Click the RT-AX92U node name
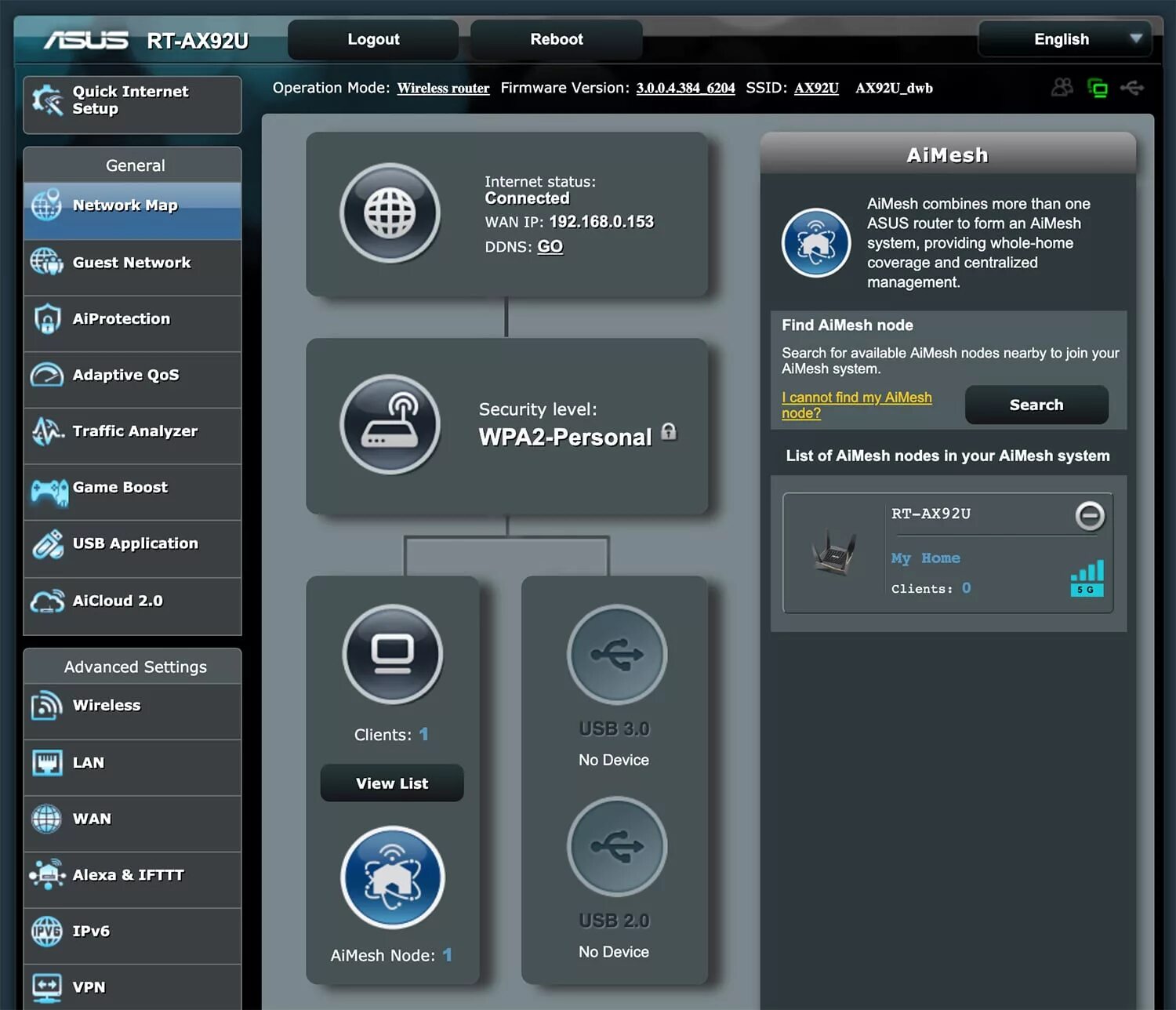 [x=931, y=514]
